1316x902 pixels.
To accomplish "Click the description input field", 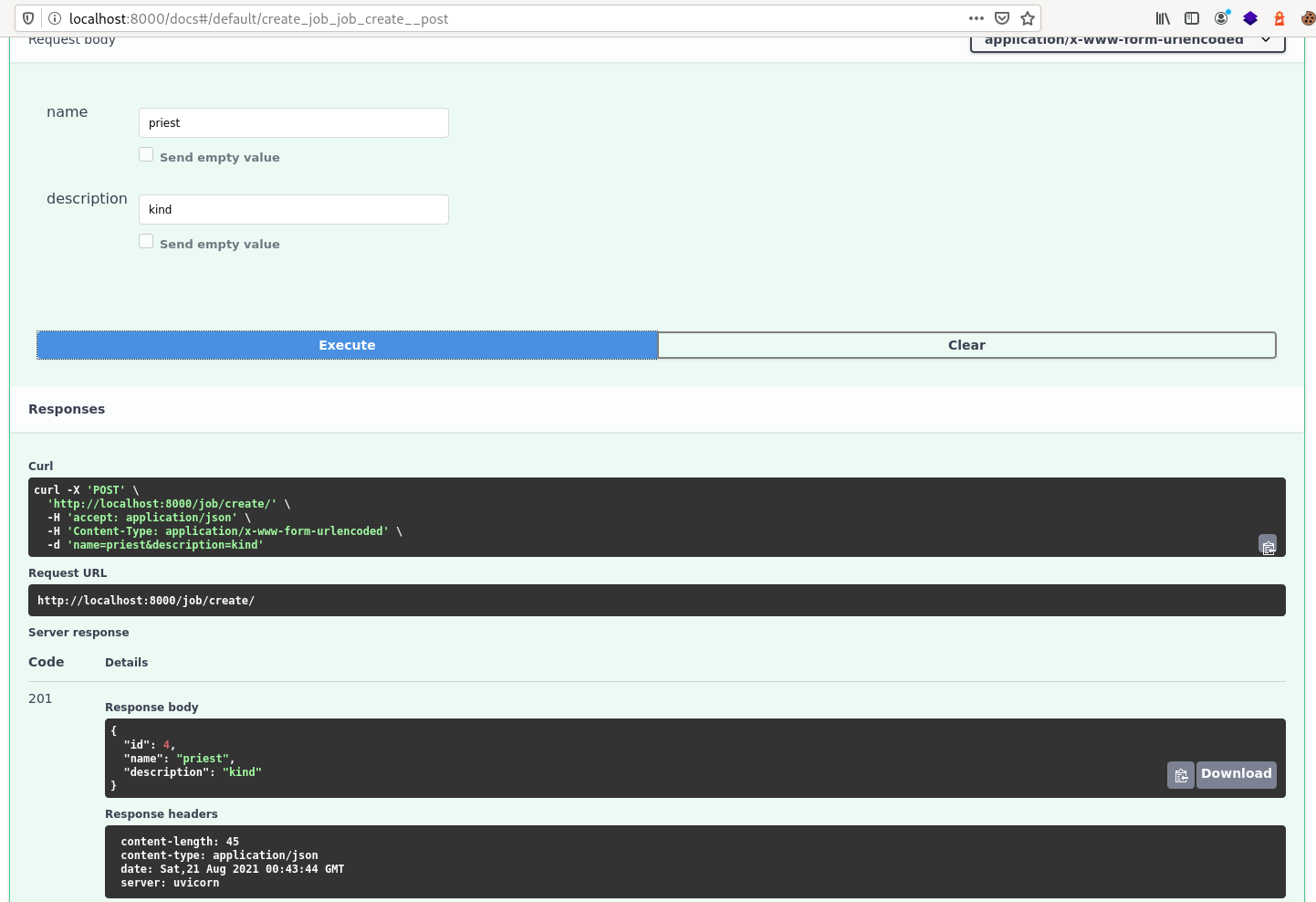I will (293, 210).
